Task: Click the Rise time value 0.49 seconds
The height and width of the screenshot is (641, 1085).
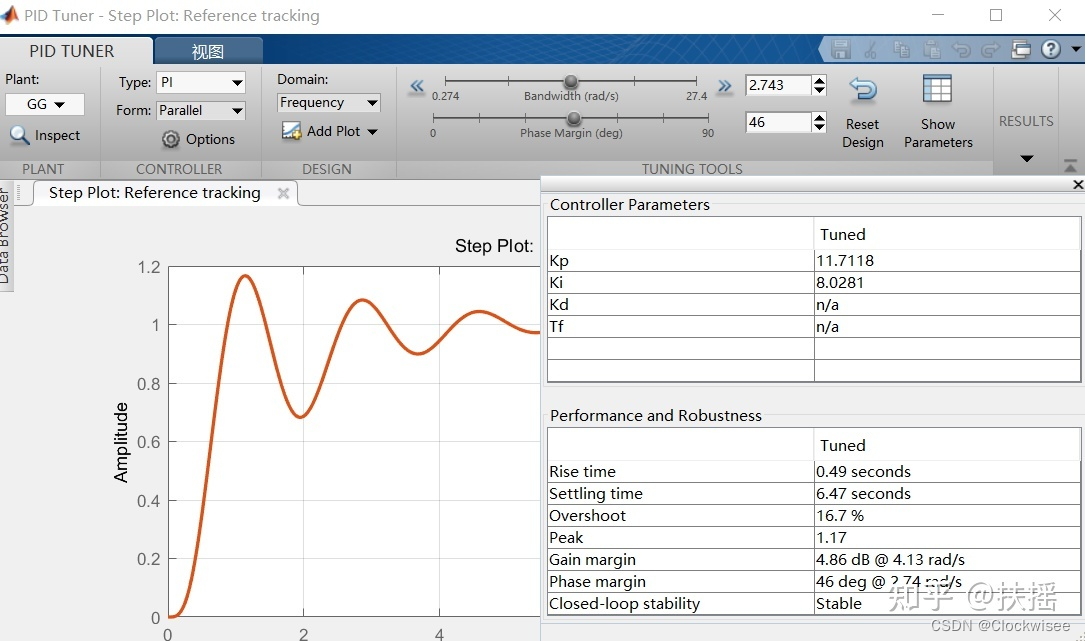Action: coord(947,471)
